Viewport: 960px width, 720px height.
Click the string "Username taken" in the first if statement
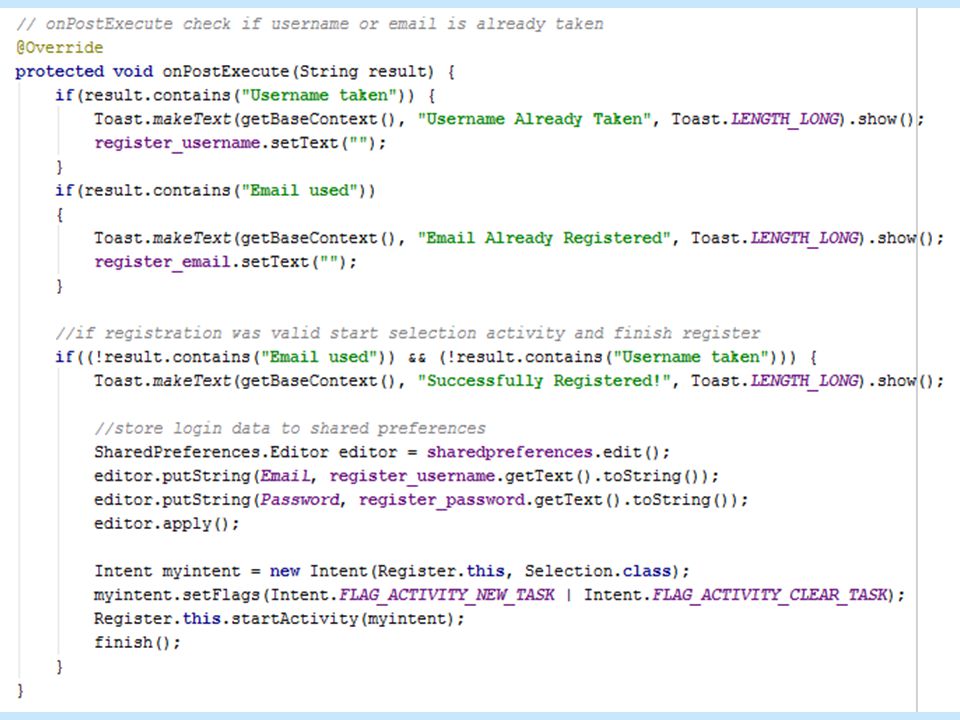pyautogui.click(x=320, y=96)
